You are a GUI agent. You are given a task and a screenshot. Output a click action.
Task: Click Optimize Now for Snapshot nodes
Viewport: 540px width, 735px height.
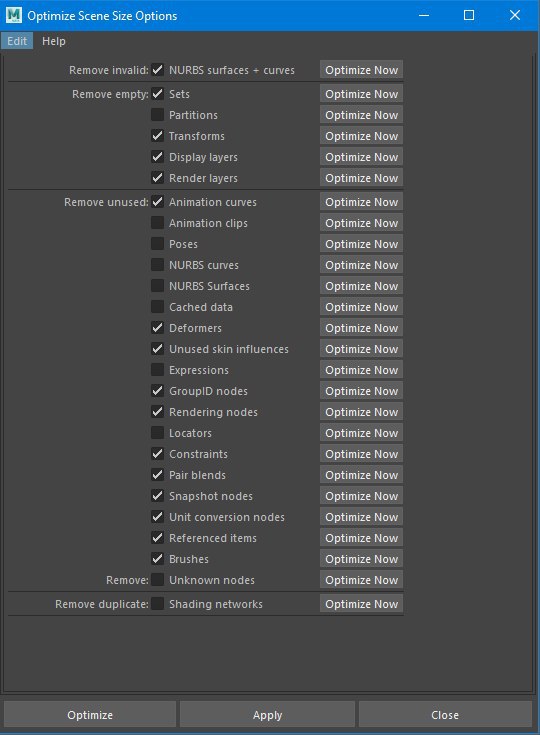(x=361, y=496)
